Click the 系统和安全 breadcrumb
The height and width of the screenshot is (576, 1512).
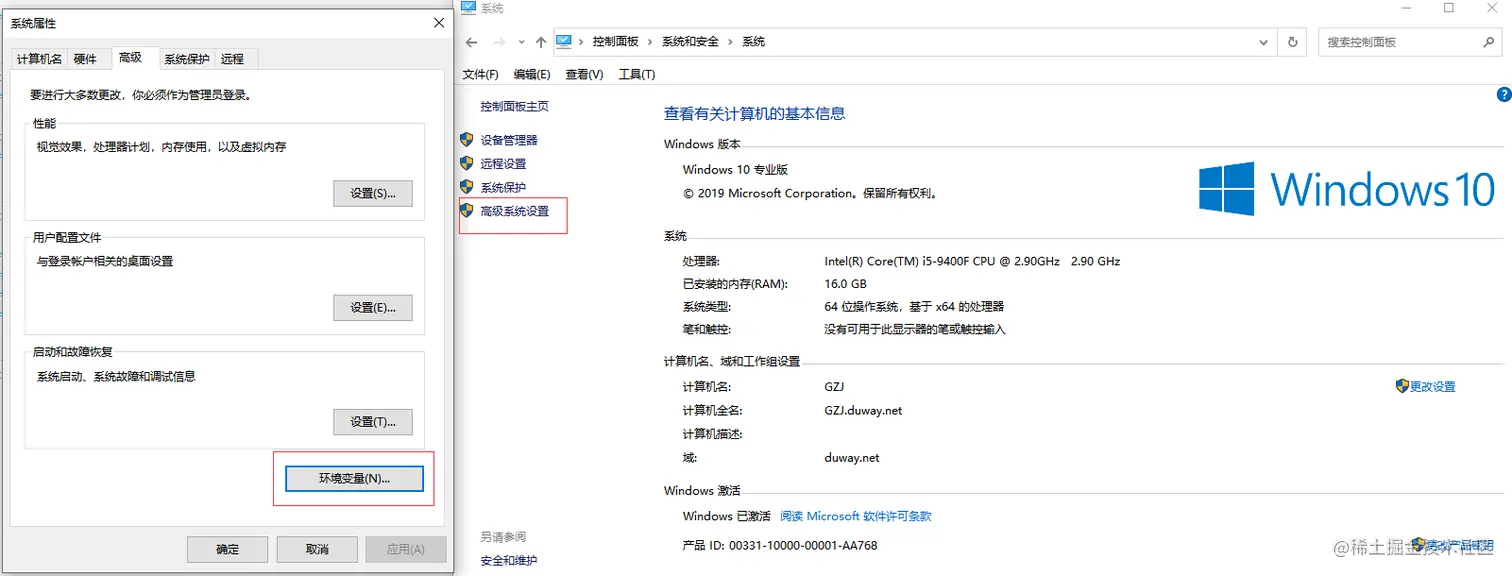(x=690, y=42)
